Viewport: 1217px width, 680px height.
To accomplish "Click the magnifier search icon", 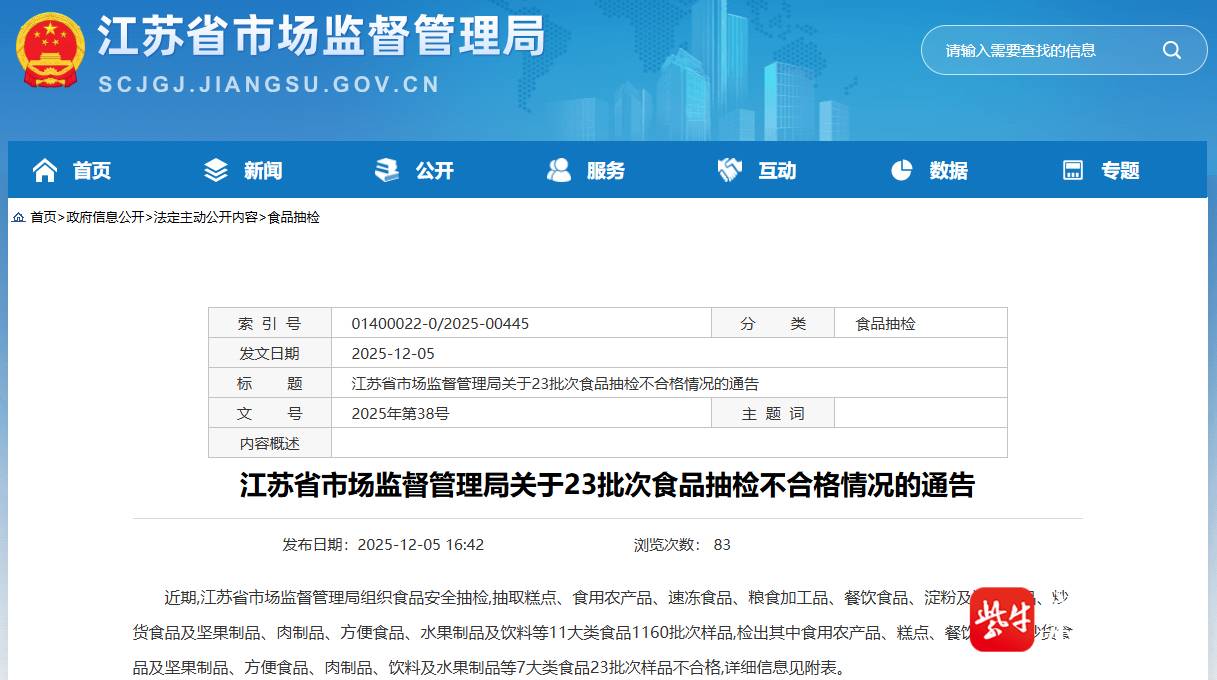I will pos(1171,50).
